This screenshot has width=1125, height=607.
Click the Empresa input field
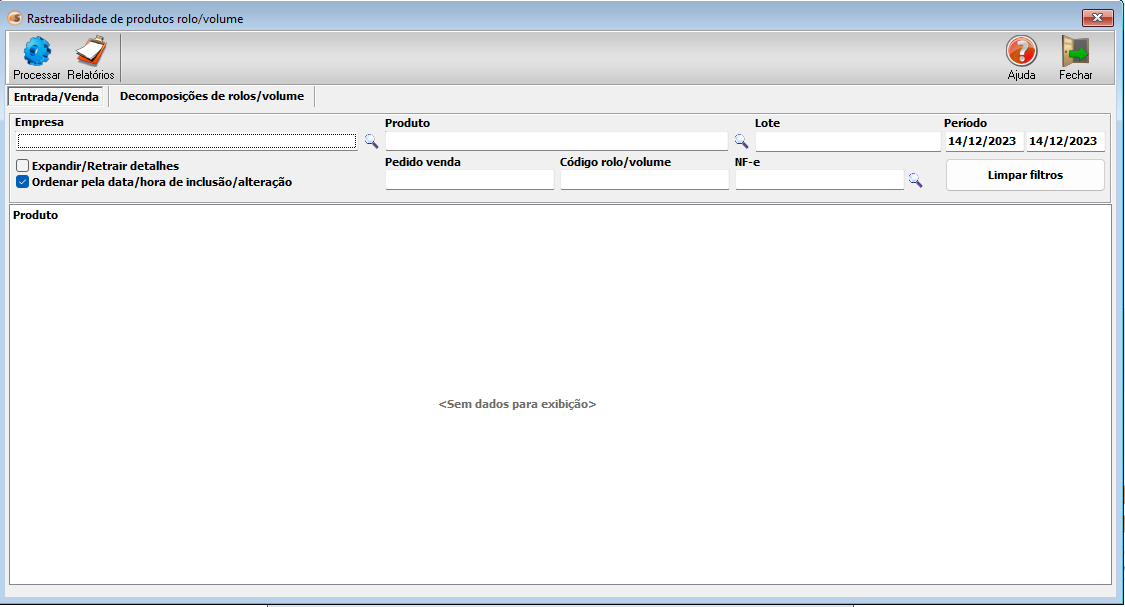point(187,141)
